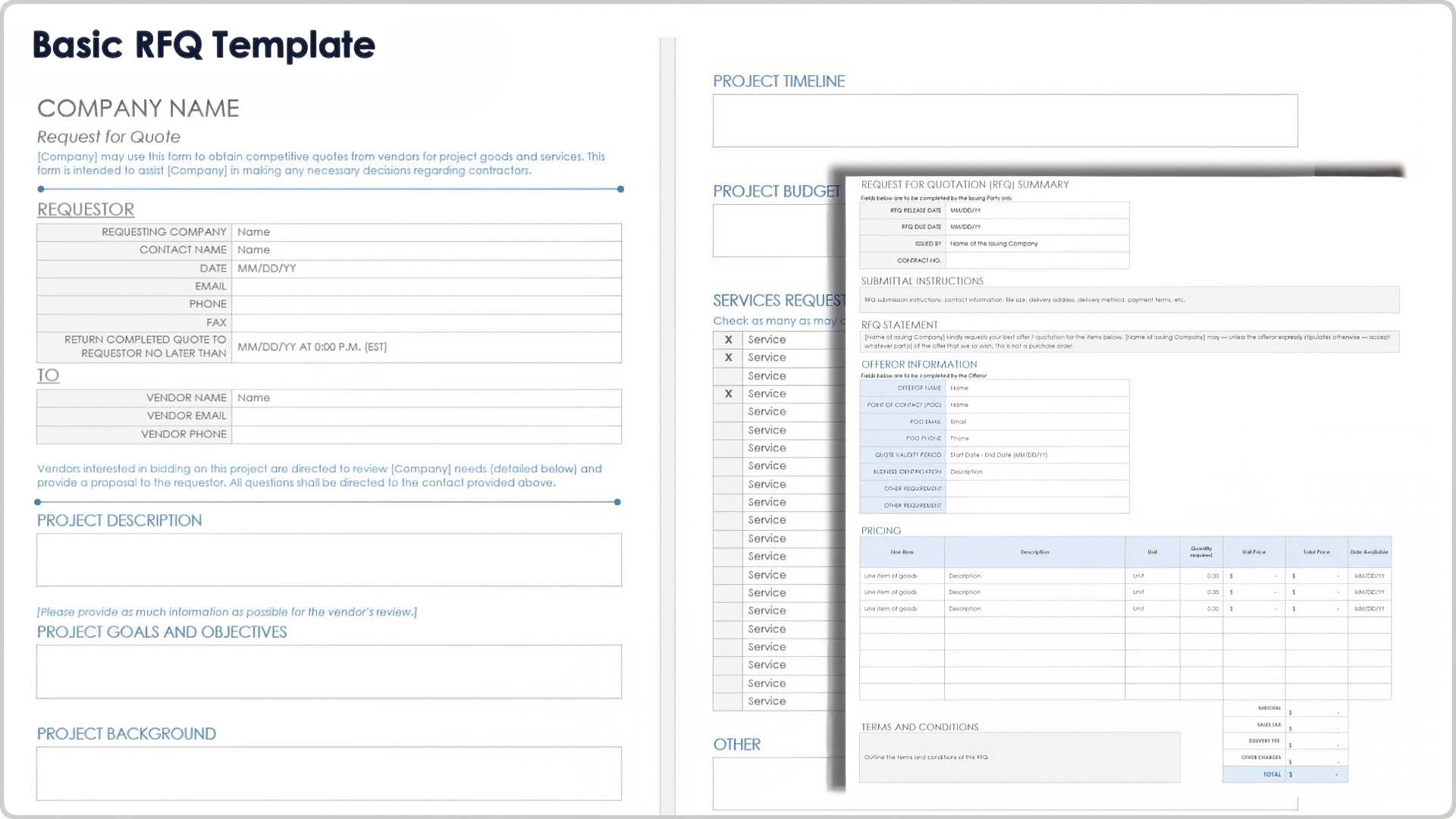Click the Requesting Company name field
The image size is (1456, 819).
tap(426, 232)
